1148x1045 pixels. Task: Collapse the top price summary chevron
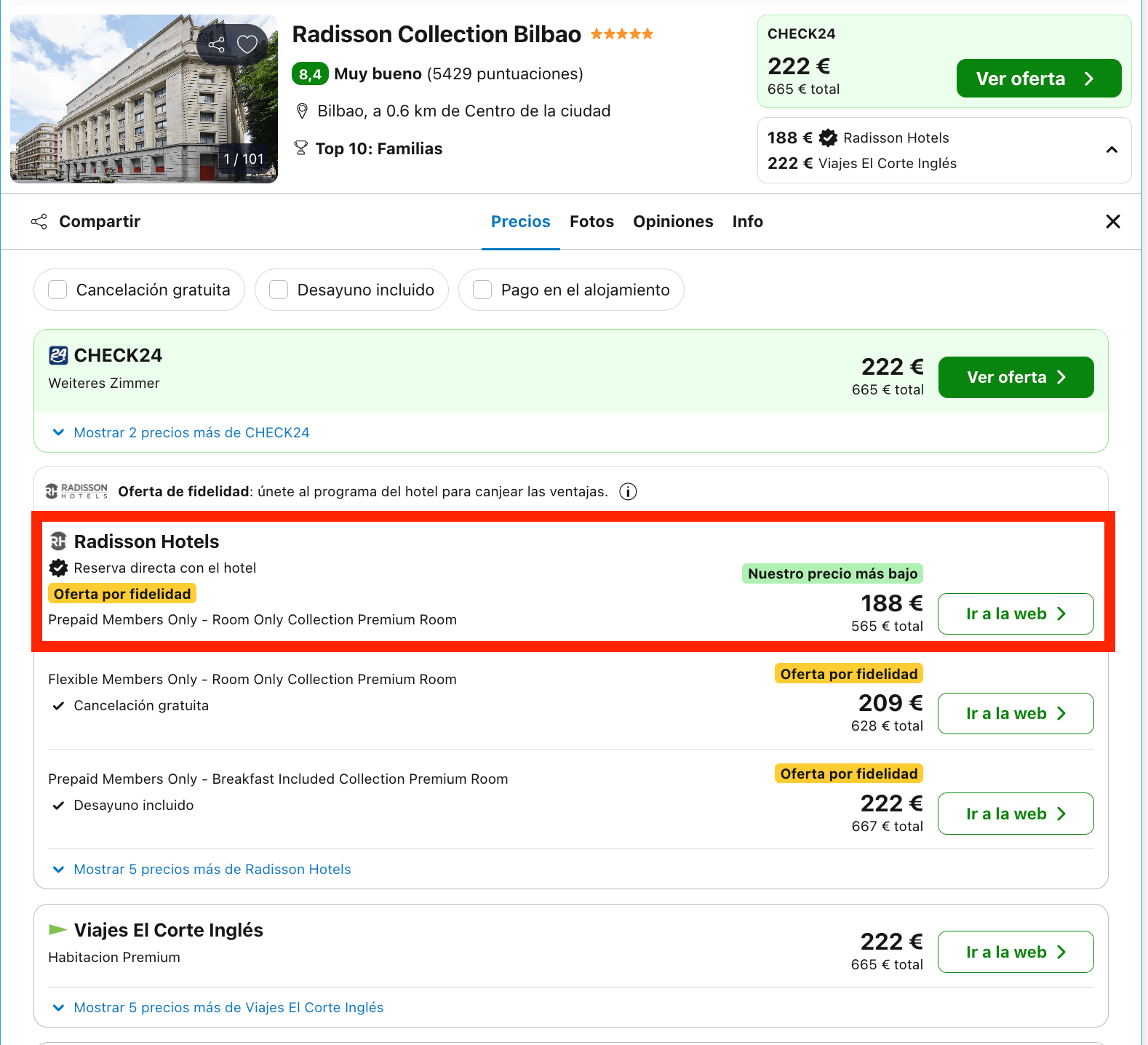[x=1112, y=150]
